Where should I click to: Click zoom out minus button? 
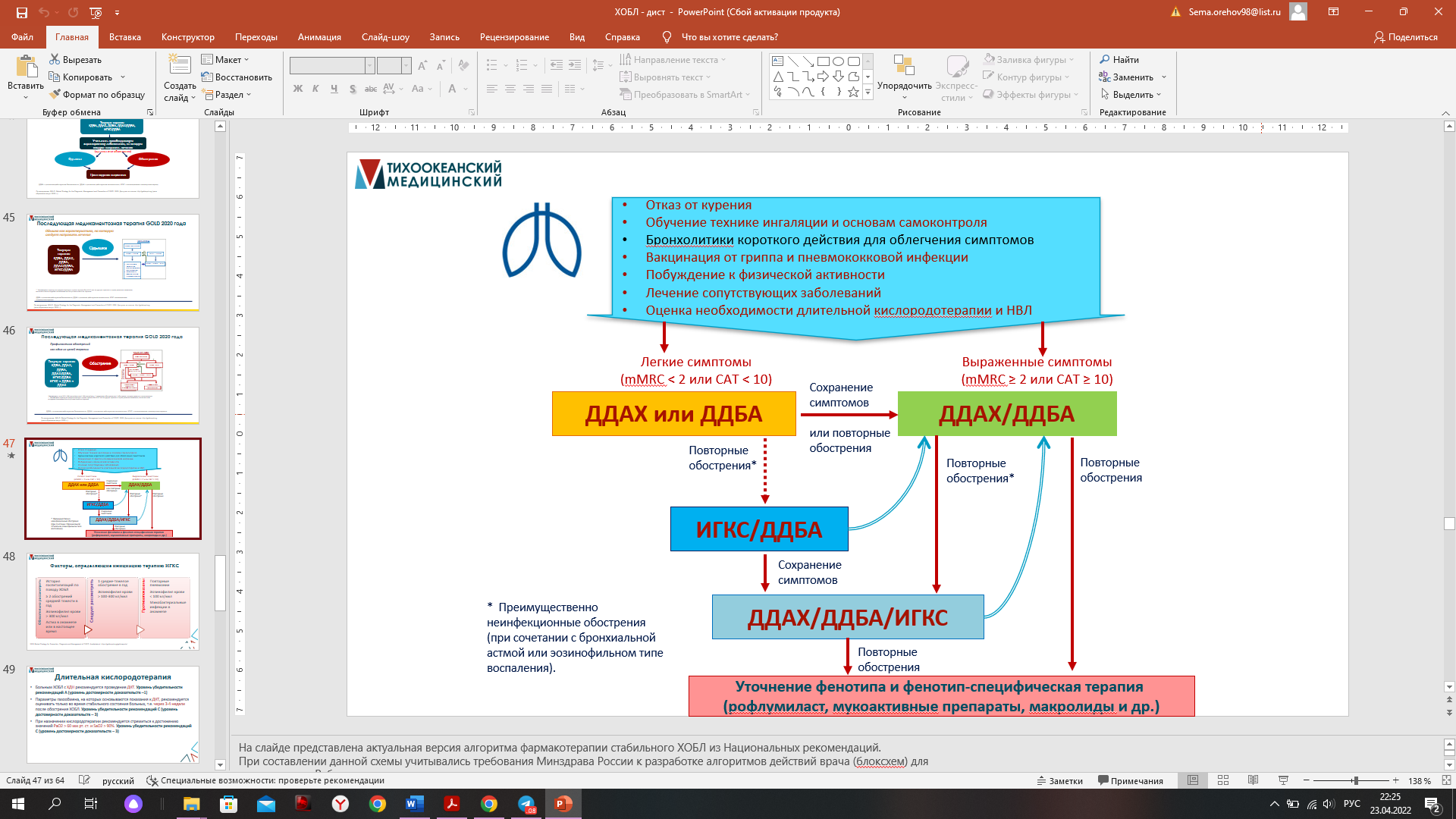click(x=1307, y=780)
